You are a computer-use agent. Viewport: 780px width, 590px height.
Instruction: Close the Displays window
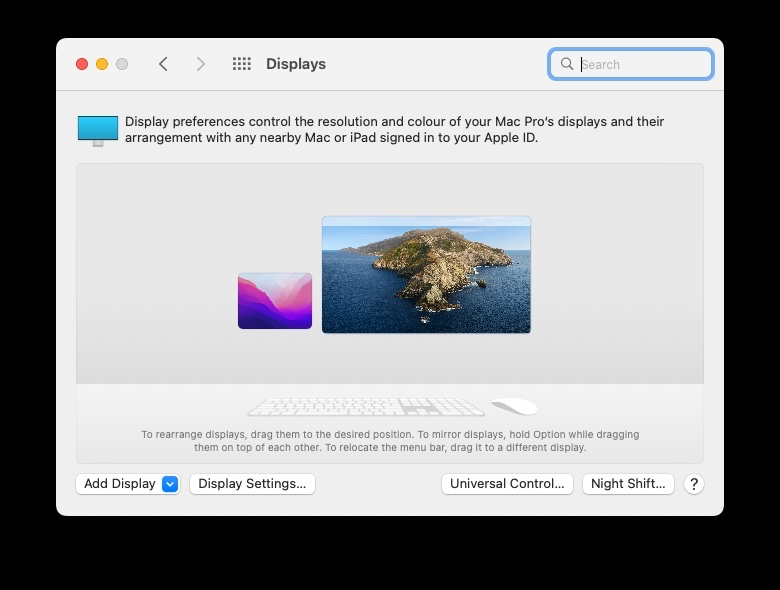pos(82,64)
